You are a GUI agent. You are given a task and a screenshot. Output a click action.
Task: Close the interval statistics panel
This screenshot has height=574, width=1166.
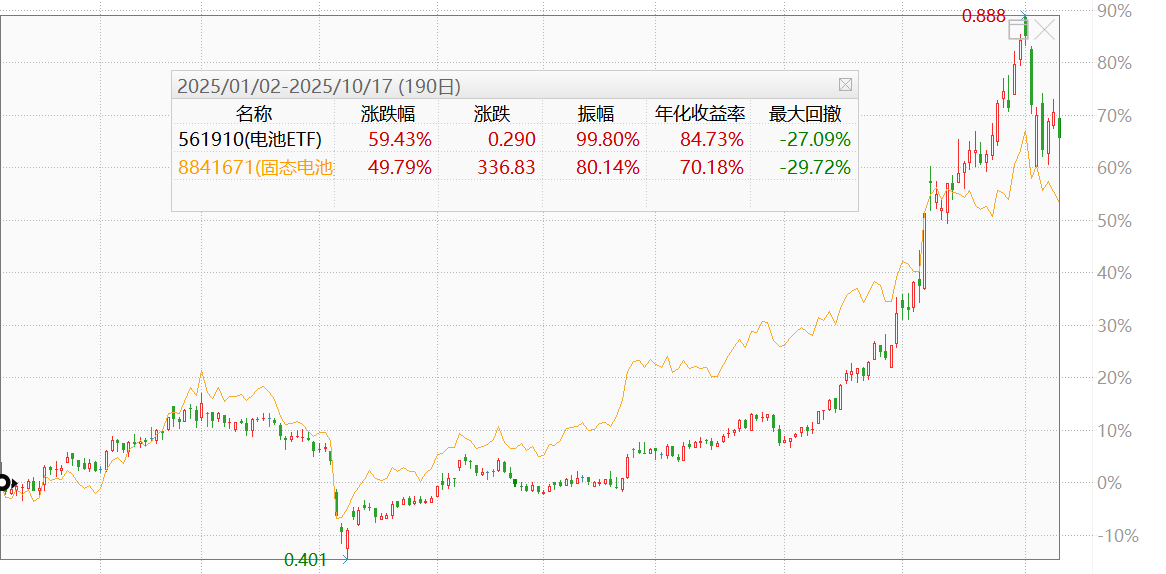pos(845,85)
